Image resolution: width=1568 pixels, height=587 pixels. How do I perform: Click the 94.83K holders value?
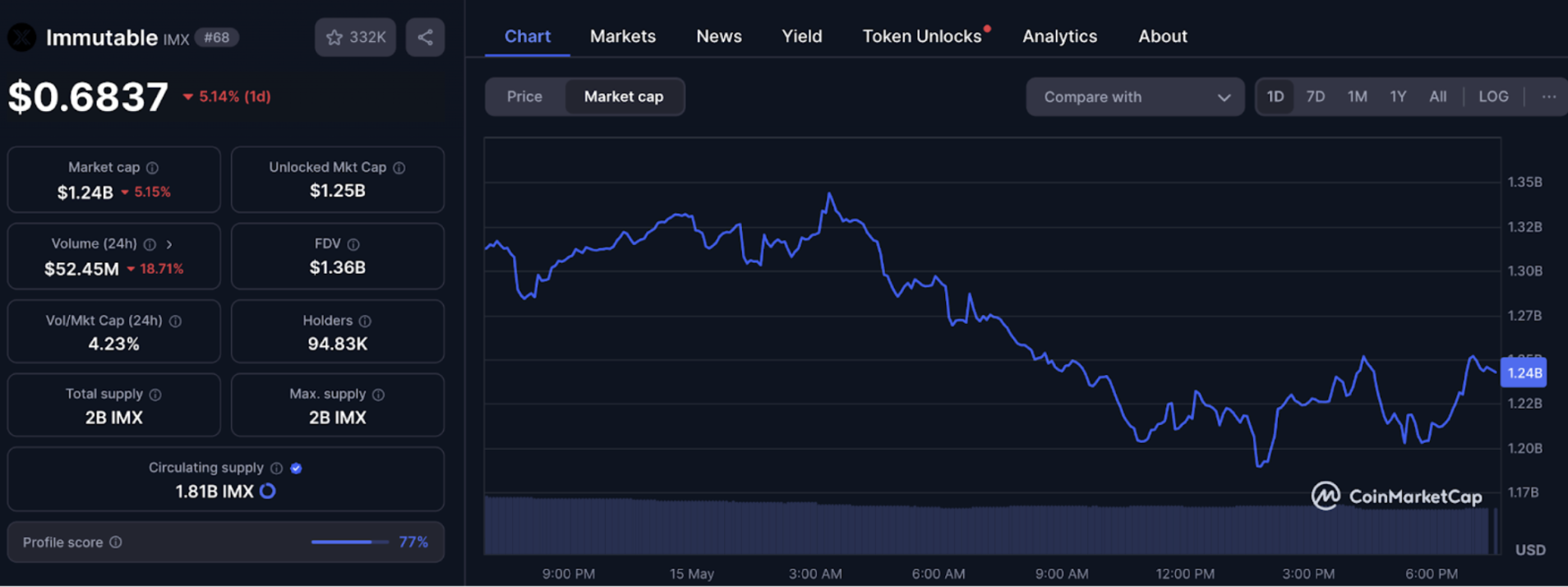point(338,344)
